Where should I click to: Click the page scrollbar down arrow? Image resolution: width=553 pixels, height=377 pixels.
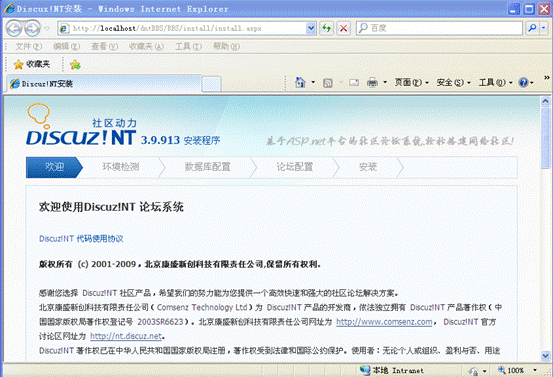point(545,356)
